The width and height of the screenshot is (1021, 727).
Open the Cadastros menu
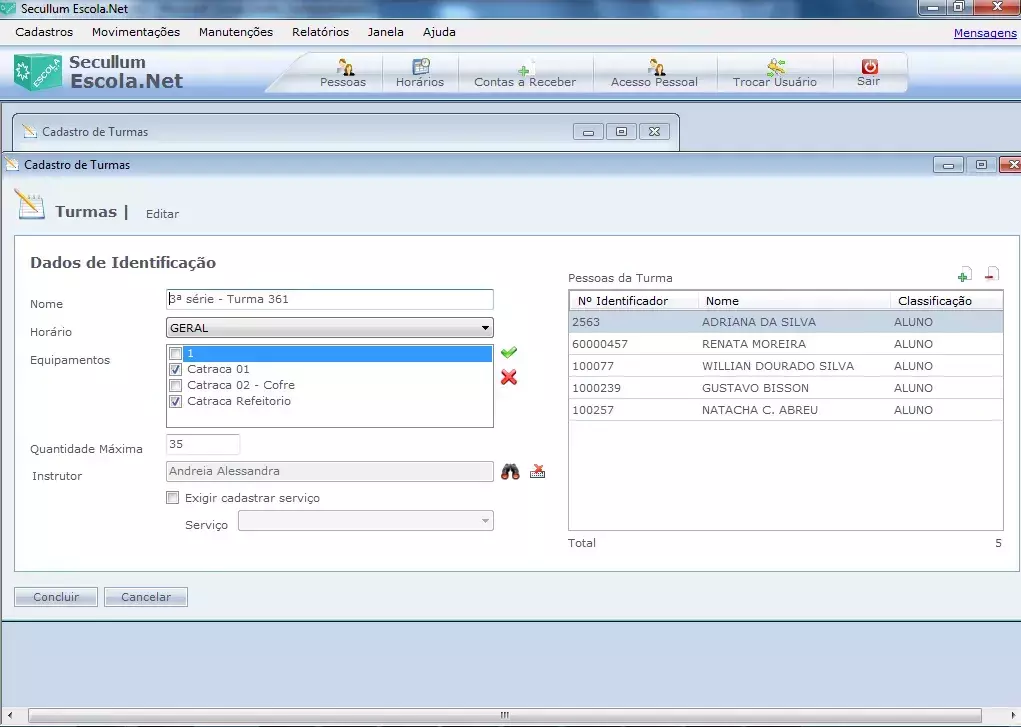click(x=44, y=32)
